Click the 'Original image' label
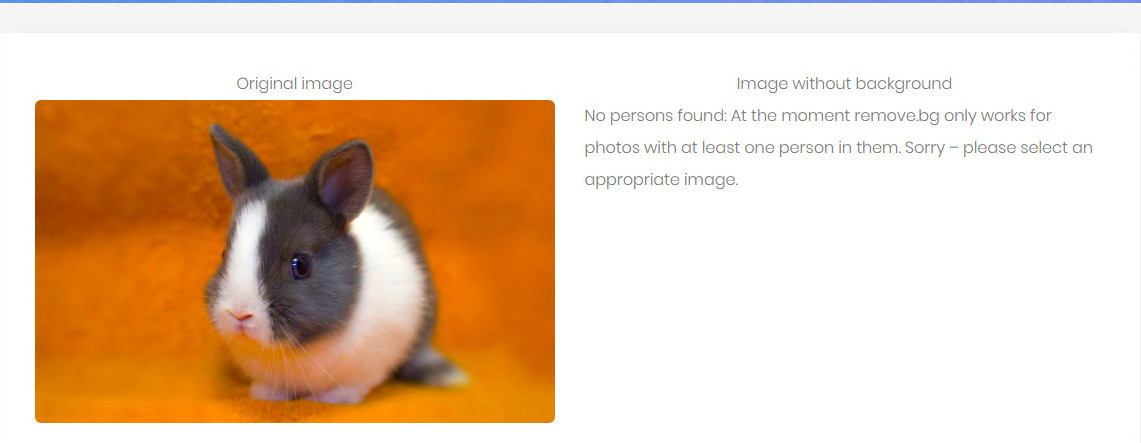This screenshot has height=443, width=1141. click(294, 84)
